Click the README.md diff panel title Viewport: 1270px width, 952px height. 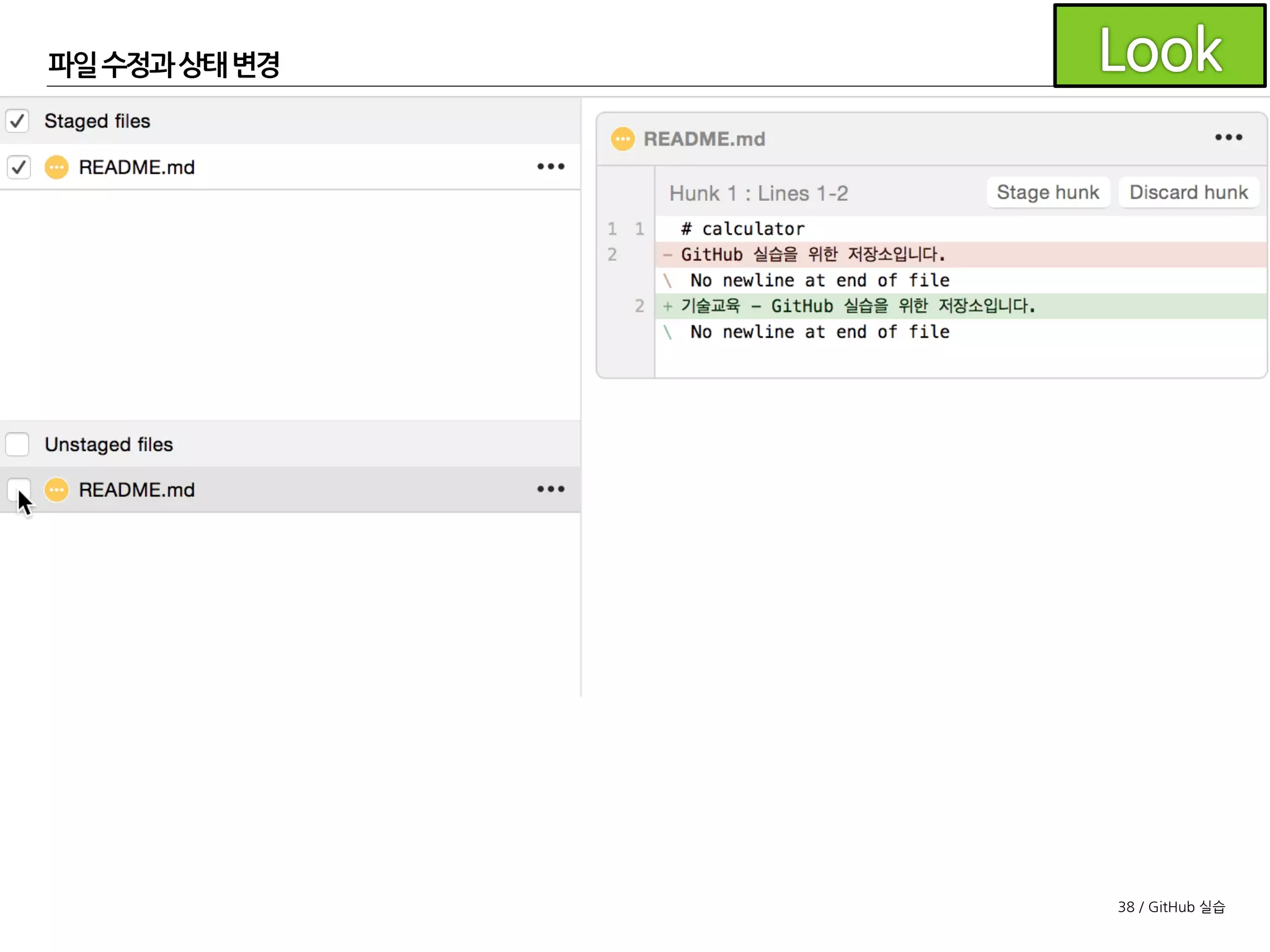pyautogui.click(x=704, y=139)
